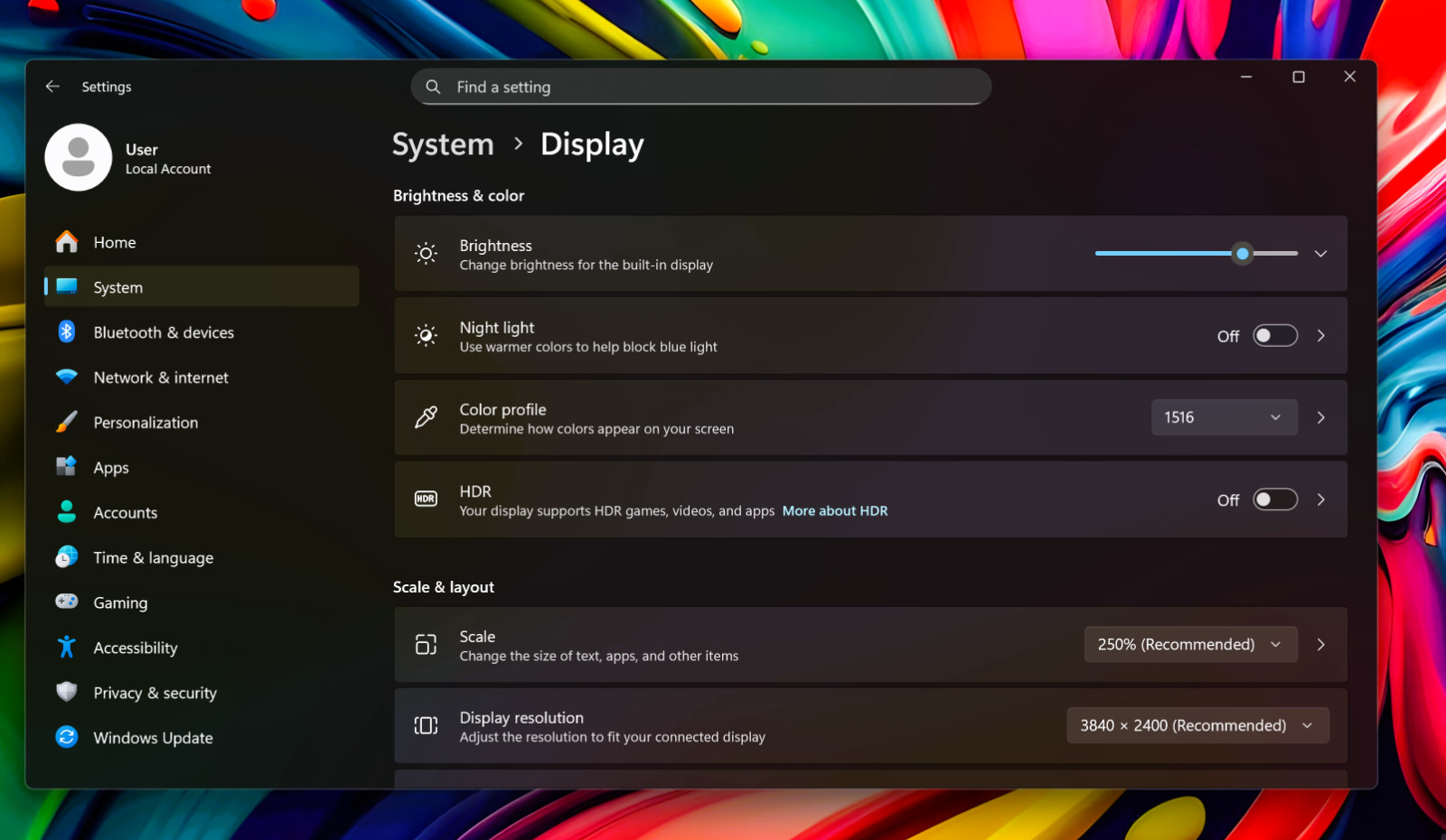
Task: Click the Find a setting search box
Action: [701, 87]
